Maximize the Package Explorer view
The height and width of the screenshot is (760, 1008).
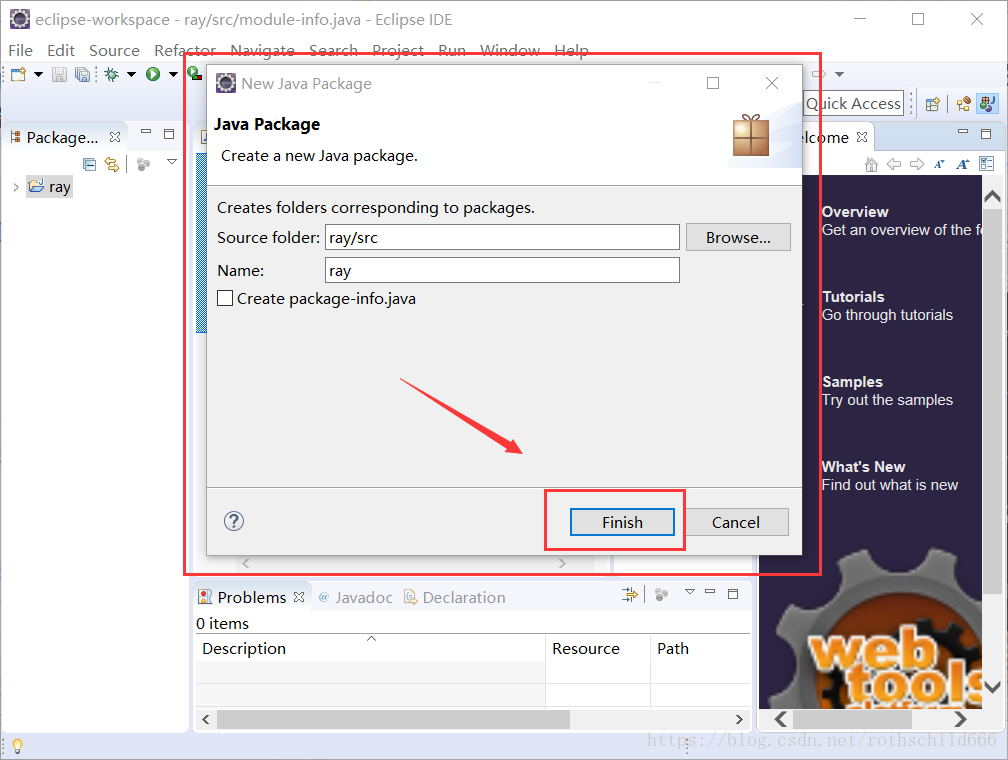coord(169,134)
